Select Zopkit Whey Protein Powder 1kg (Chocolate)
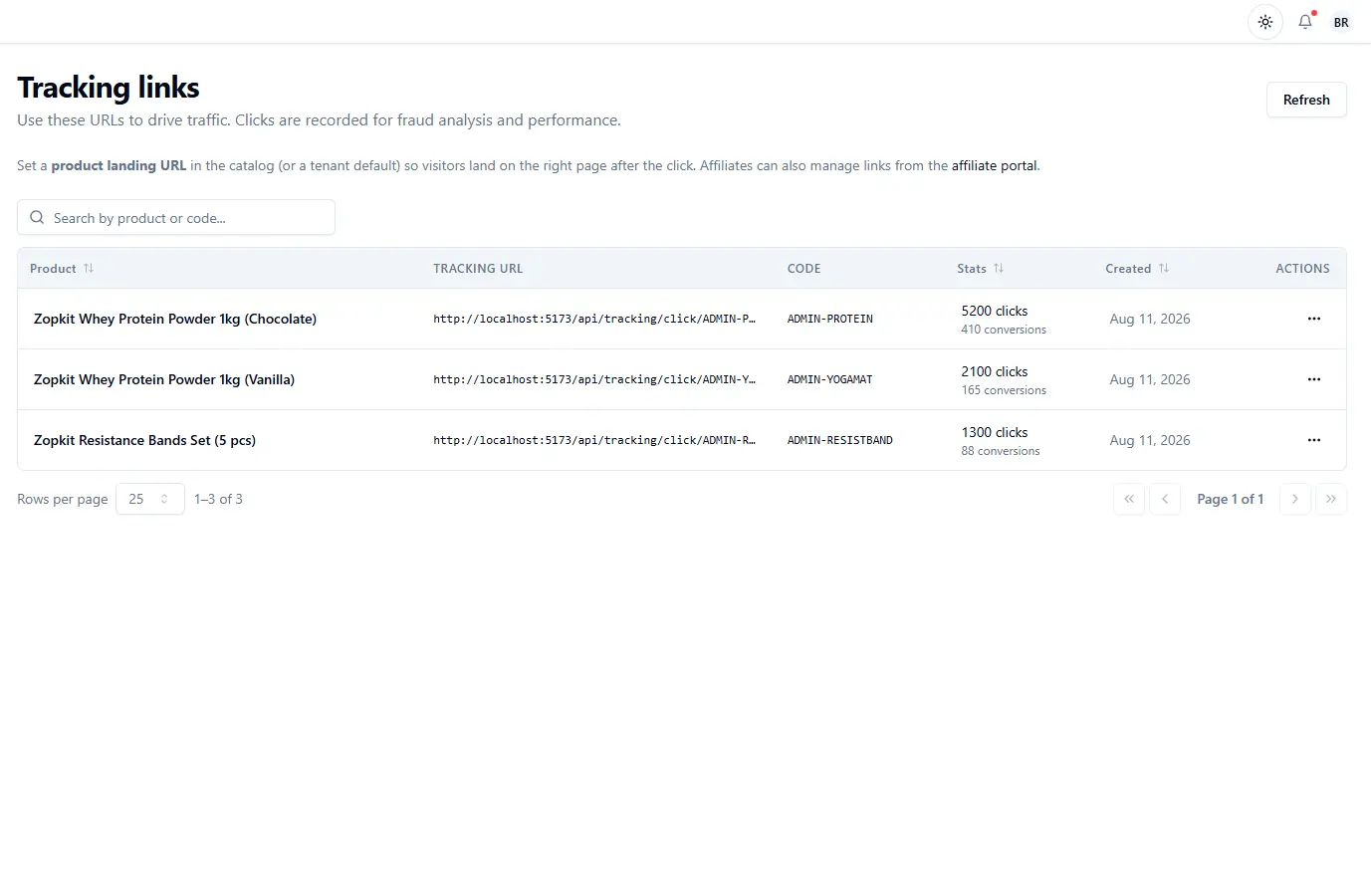The image size is (1371, 896). pos(175,319)
